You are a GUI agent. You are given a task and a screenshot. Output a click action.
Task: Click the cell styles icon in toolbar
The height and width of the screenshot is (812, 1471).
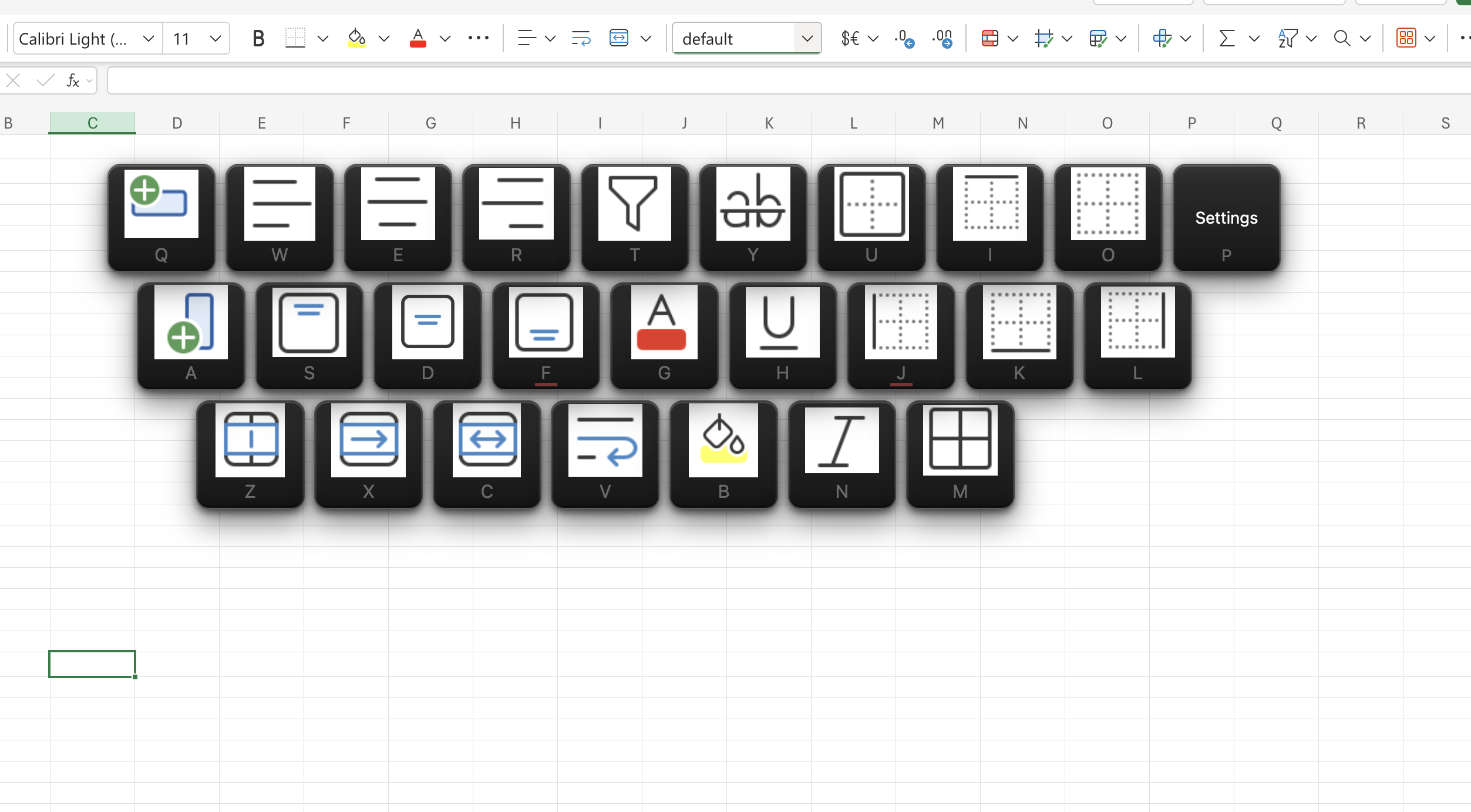click(1043, 38)
